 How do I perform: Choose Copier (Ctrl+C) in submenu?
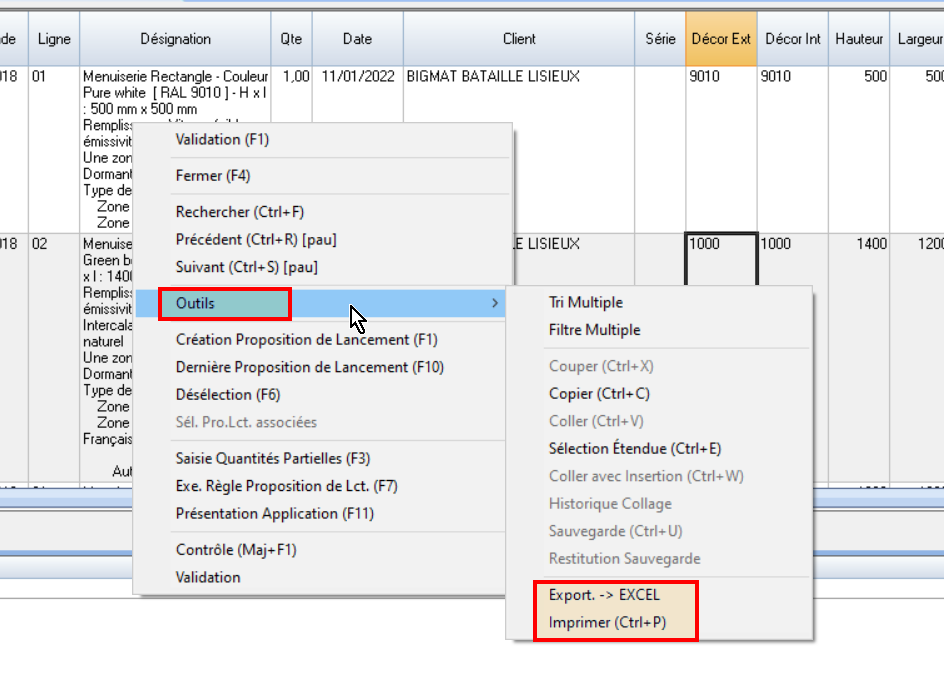pyautogui.click(x=599, y=394)
